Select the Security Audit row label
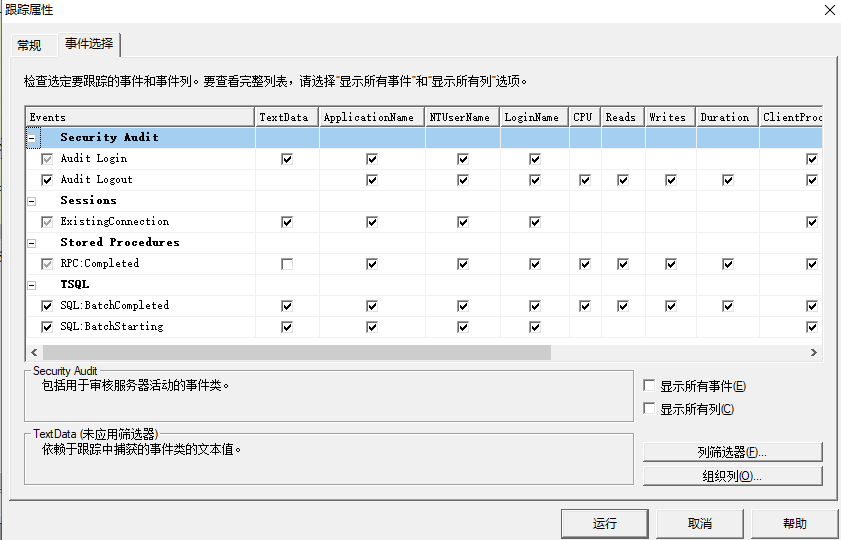Screen dimensions: 841x540 coord(109,137)
